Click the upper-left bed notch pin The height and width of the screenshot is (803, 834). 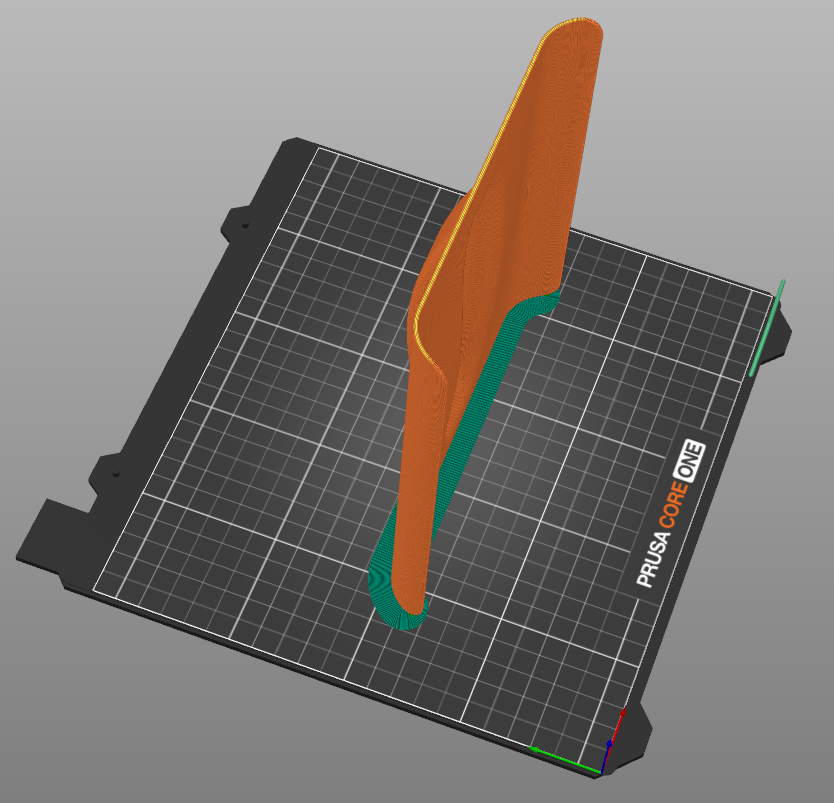point(245,225)
